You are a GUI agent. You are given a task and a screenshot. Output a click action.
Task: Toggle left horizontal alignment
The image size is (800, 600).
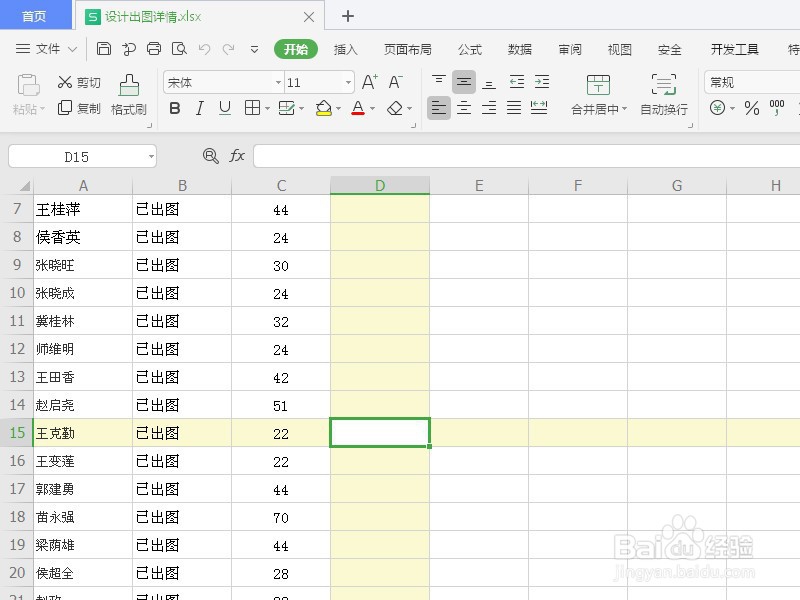439,108
